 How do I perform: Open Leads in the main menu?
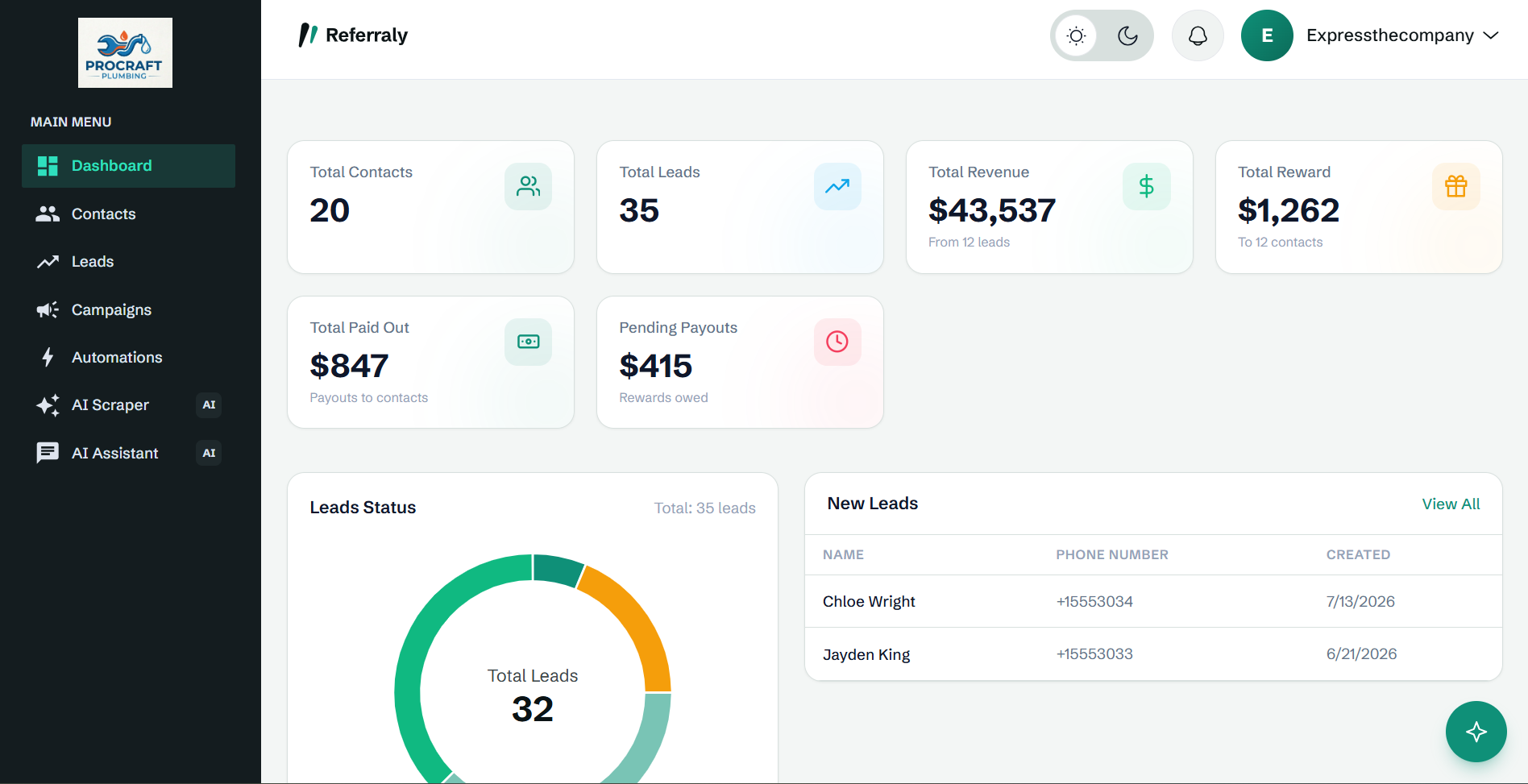pyautogui.click(x=129, y=262)
